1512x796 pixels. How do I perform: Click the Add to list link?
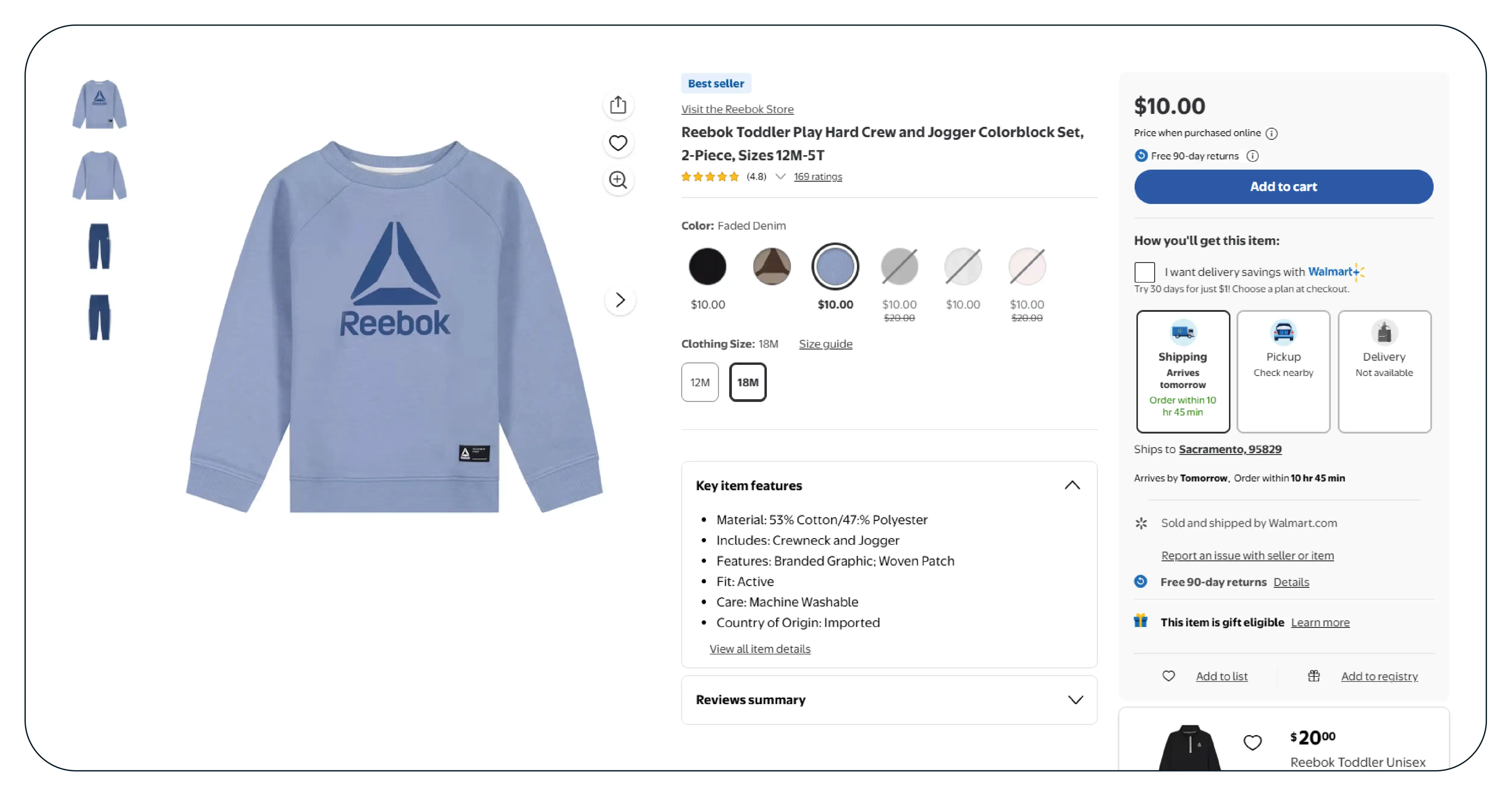pyautogui.click(x=1221, y=676)
